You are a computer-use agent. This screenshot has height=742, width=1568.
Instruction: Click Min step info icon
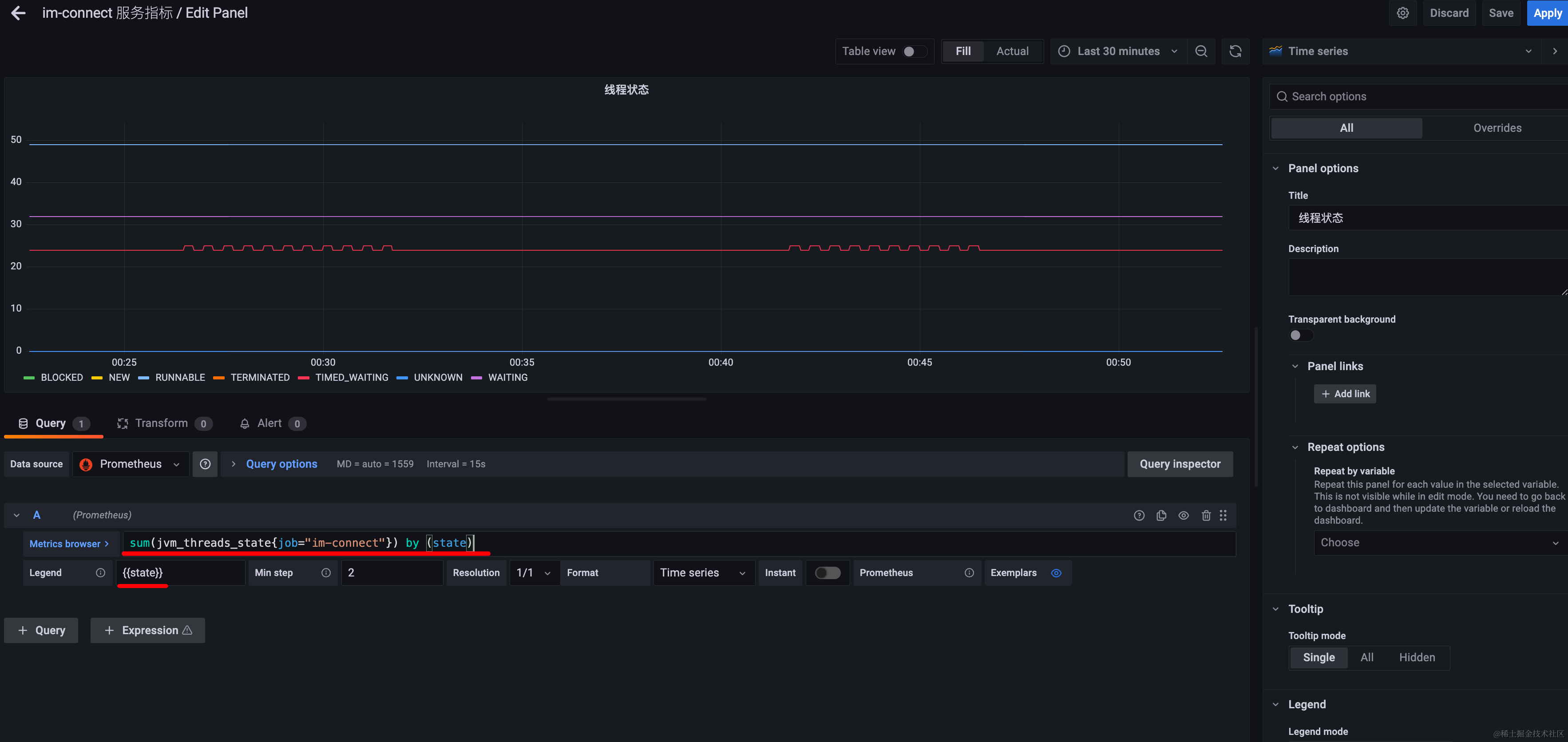click(x=326, y=573)
